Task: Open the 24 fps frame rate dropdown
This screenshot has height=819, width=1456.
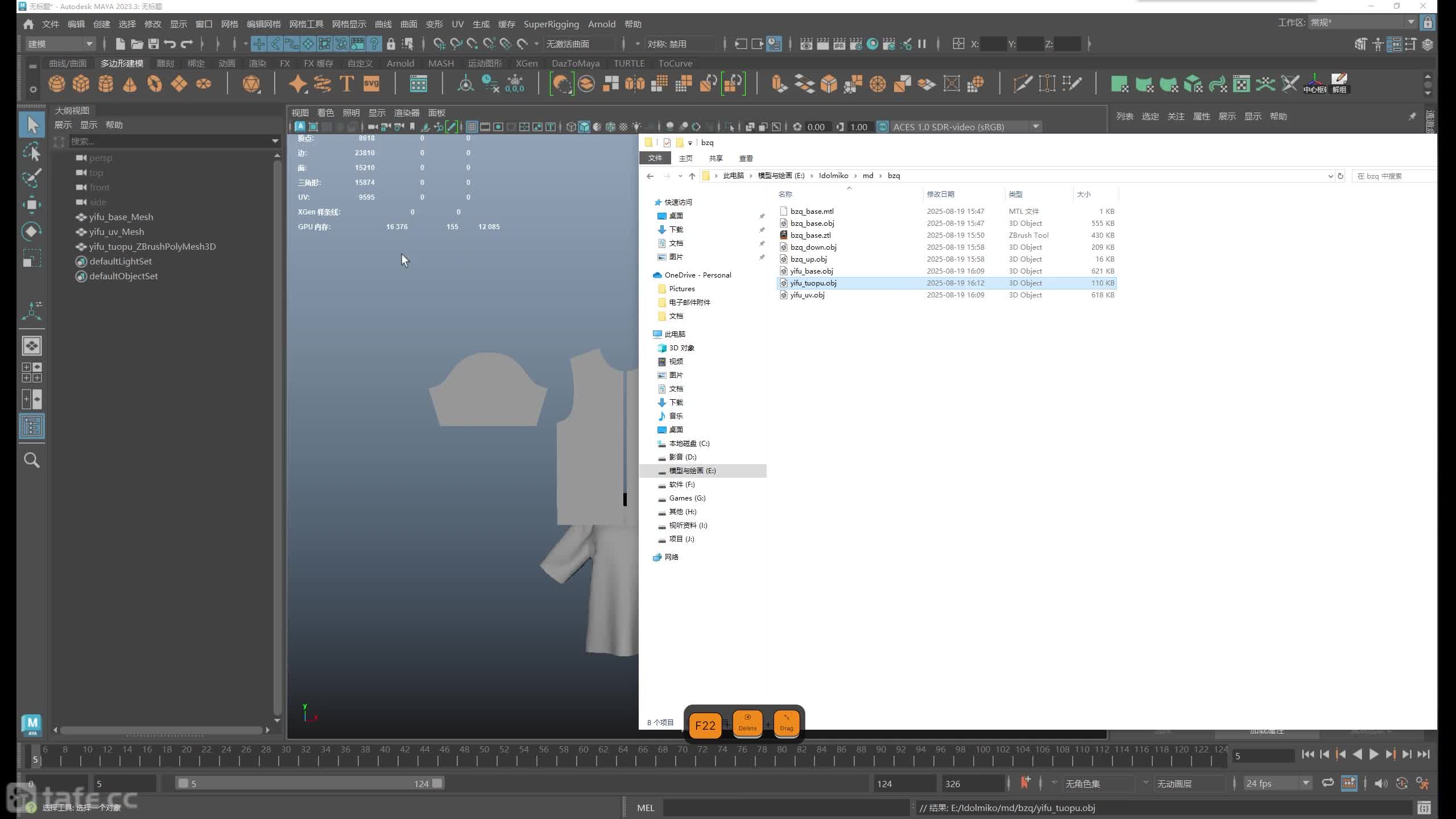Action: point(1277,783)
